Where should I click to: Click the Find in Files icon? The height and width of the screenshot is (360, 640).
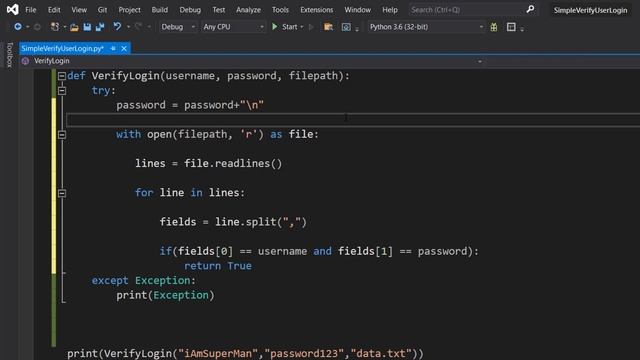(x=328, y=27)
